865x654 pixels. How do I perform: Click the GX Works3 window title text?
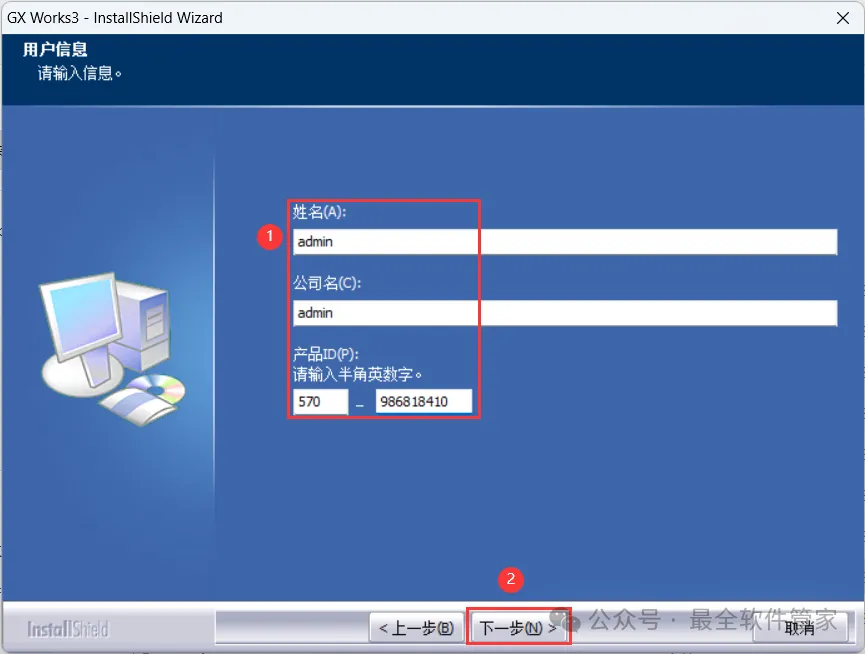[115, 18]
